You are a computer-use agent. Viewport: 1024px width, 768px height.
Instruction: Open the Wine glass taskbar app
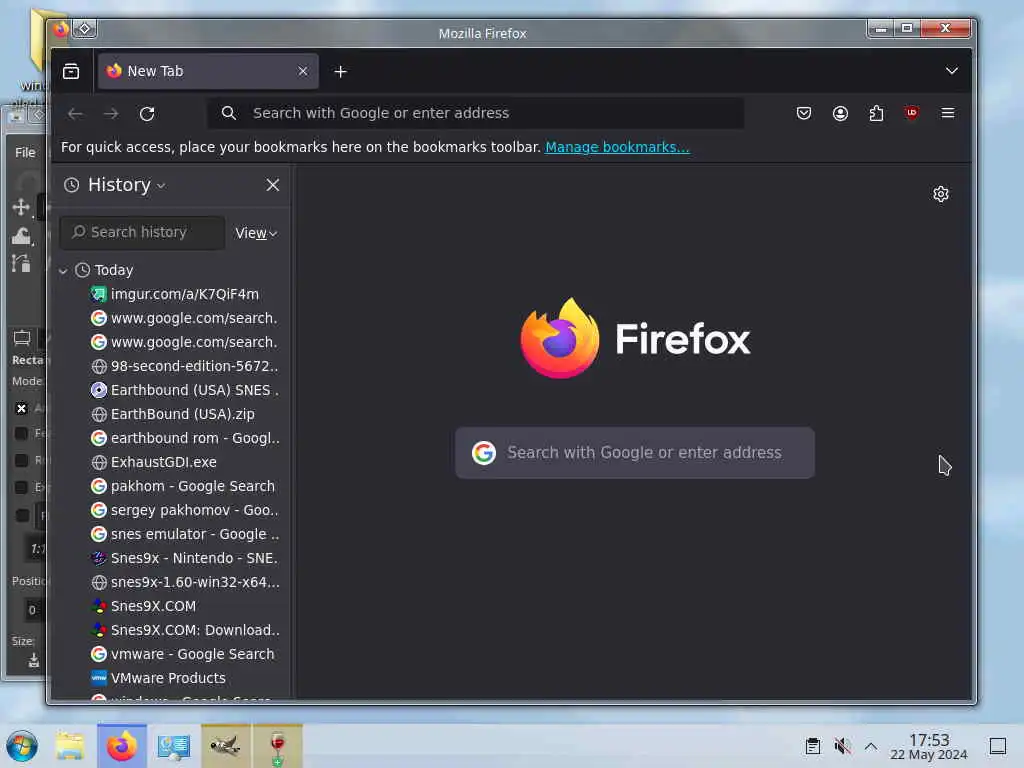278,746
